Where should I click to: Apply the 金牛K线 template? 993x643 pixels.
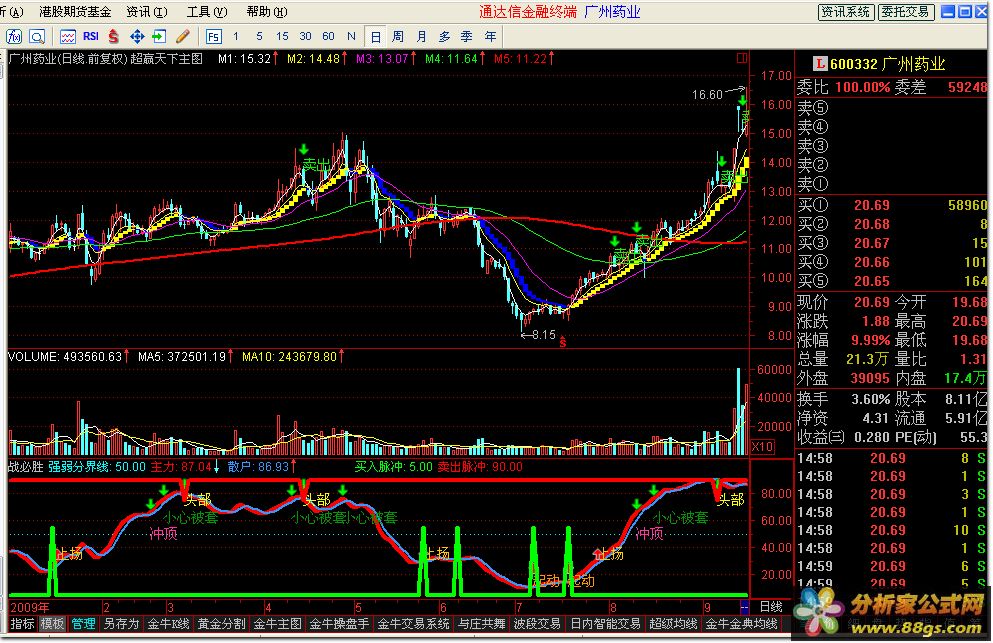tap(168, 624)
